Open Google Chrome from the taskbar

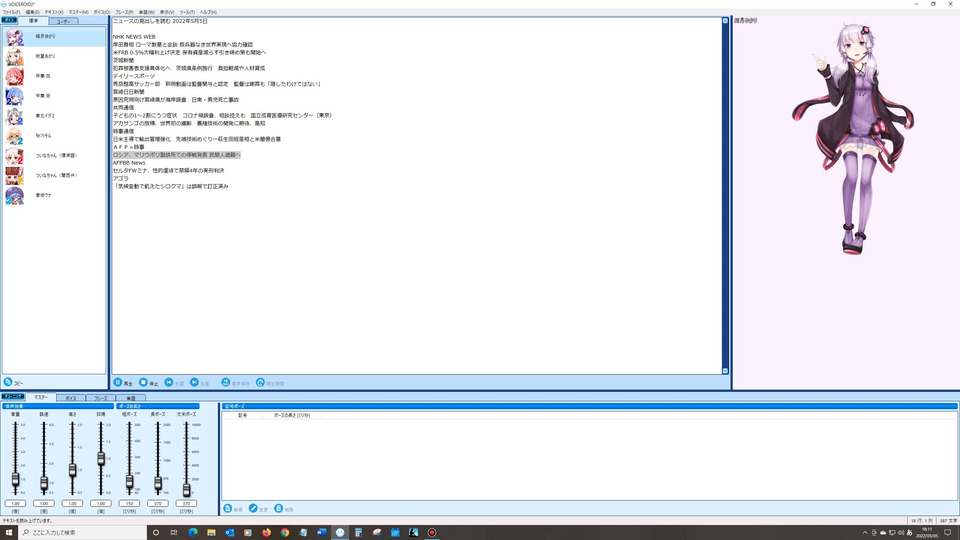coord(285,533)
